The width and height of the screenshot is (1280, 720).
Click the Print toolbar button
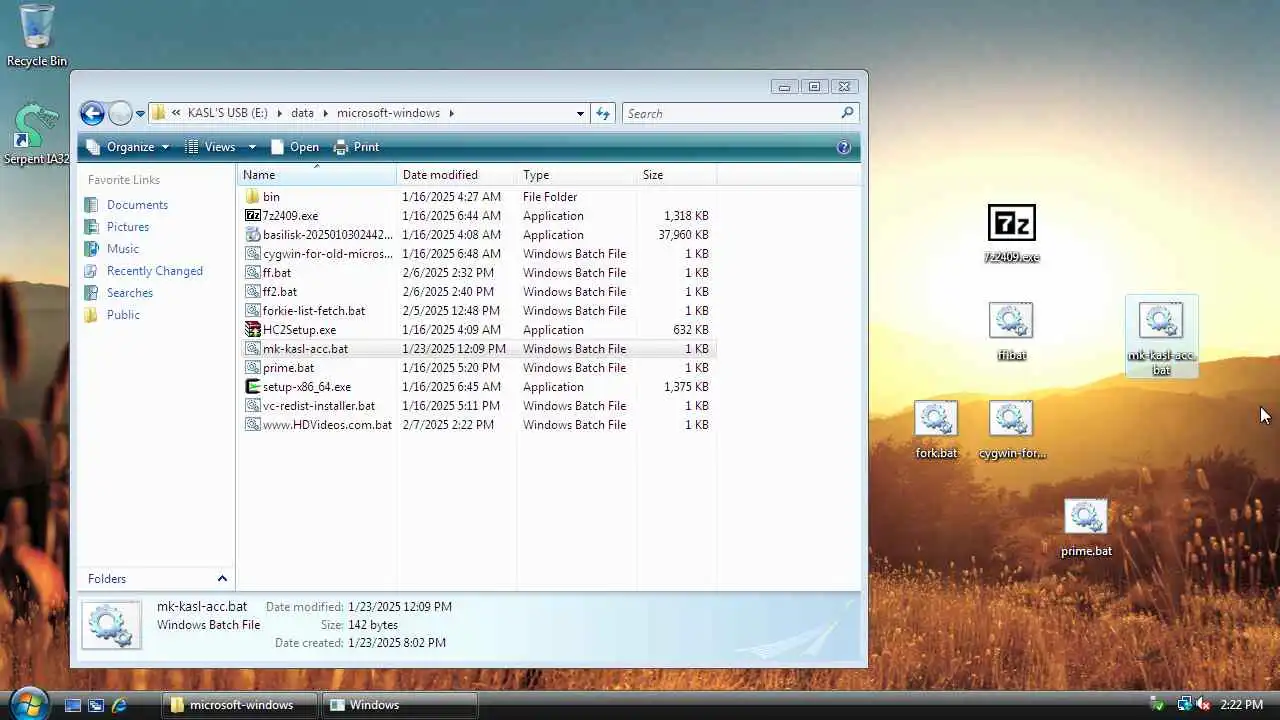[356, 147]
